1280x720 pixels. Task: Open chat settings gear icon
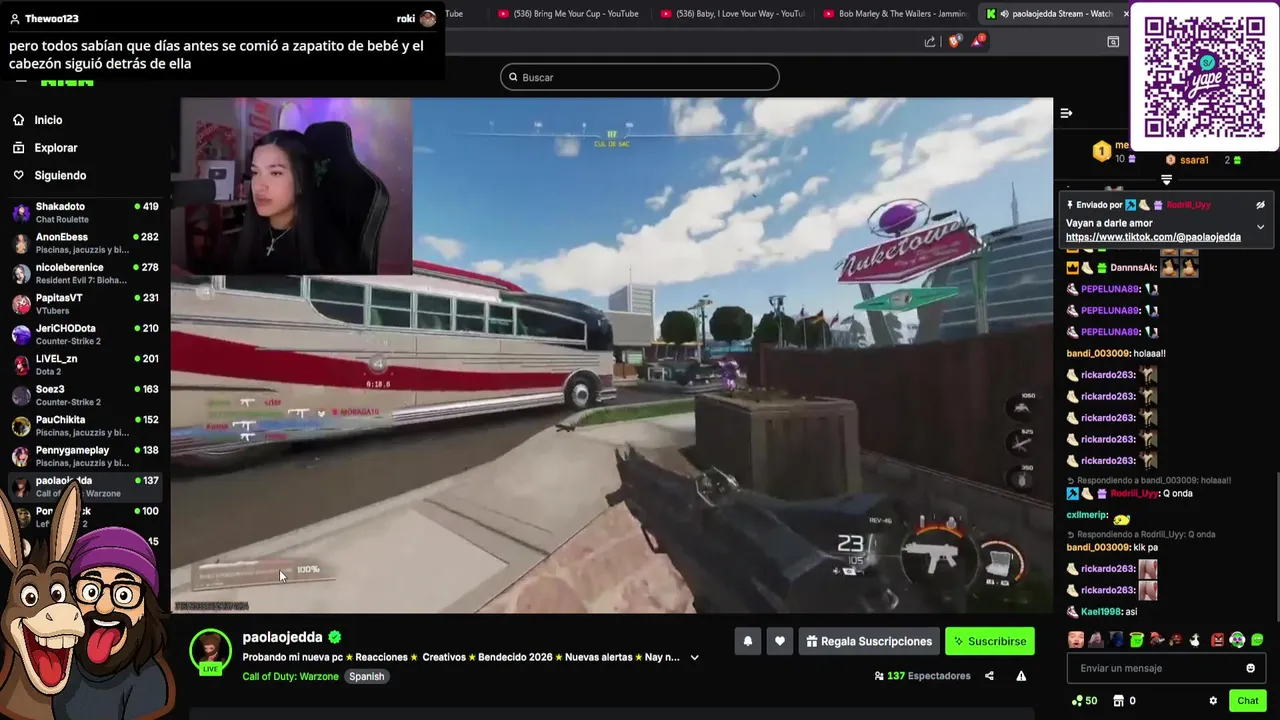[x=1213, y=701]
